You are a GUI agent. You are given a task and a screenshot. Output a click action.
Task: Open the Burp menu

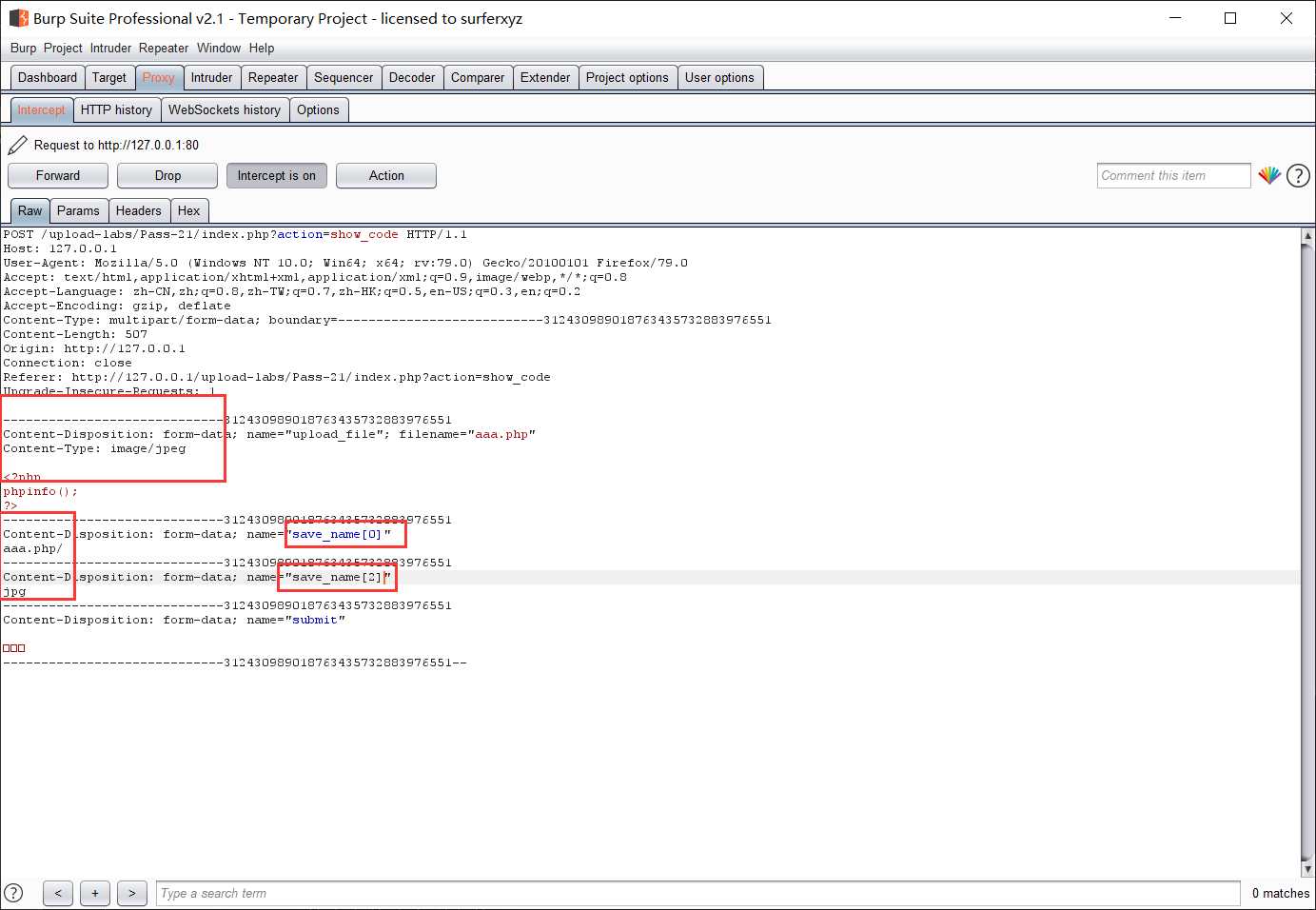(23, 48)
